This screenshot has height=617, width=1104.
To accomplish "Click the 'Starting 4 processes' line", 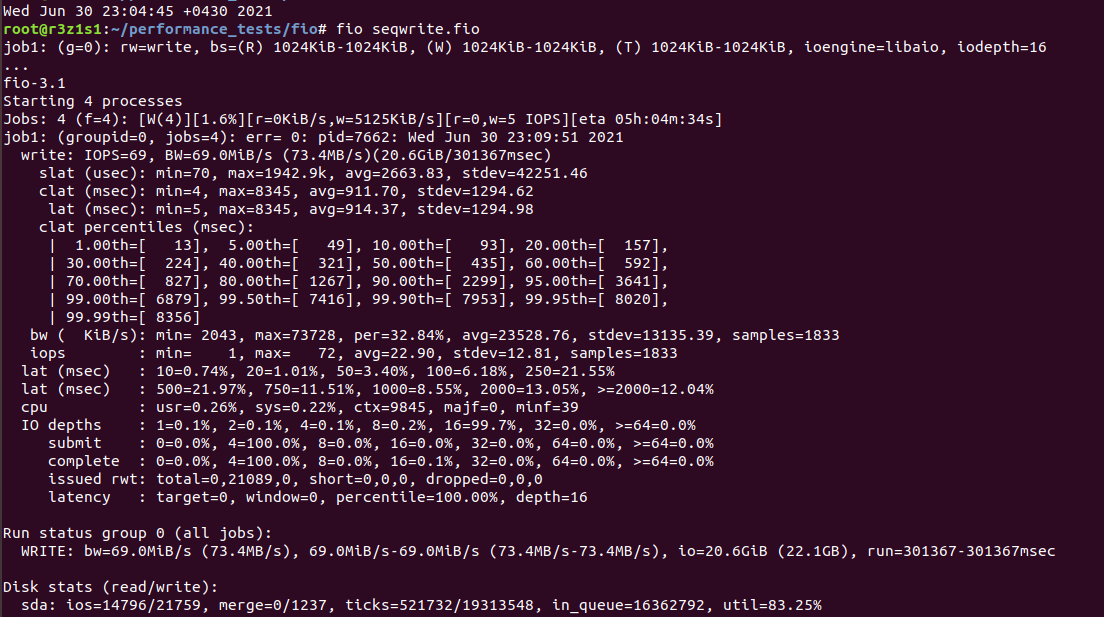I will pos(93,101).
